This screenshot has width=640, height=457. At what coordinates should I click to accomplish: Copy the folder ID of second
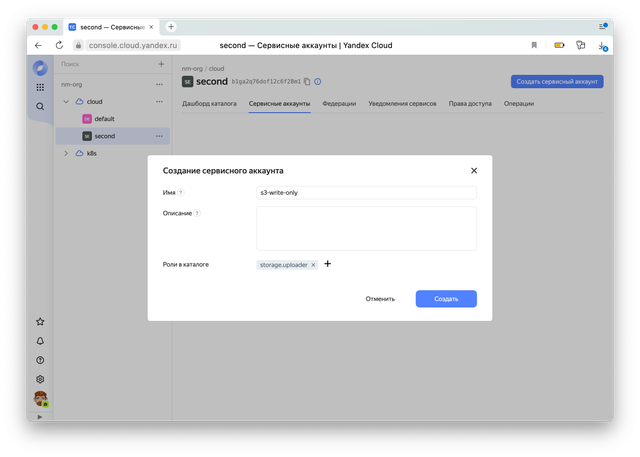[x=307, y=81]
